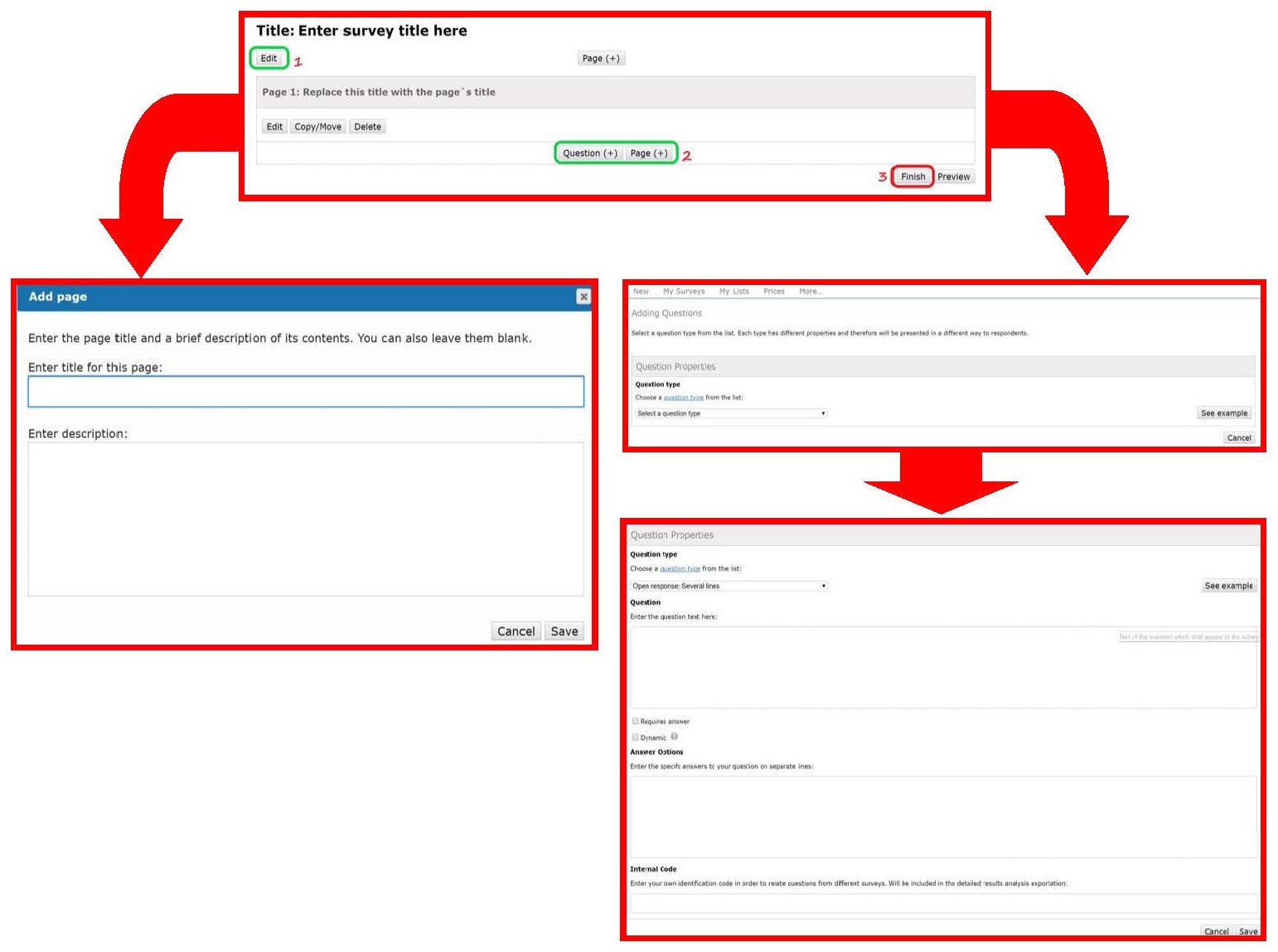This screenshot has height=952, width=1278.
Task: Click the 'Title: Enter survey title here' heading
Action: 361,31
